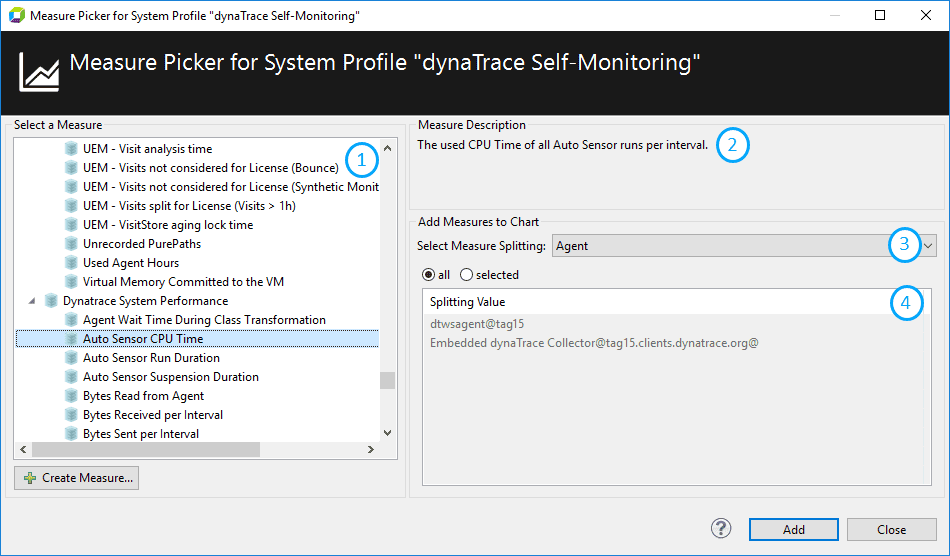Click the Add button
Image resolution: width=950 pixels, height=556 pixels.
(x=794, y=529)
